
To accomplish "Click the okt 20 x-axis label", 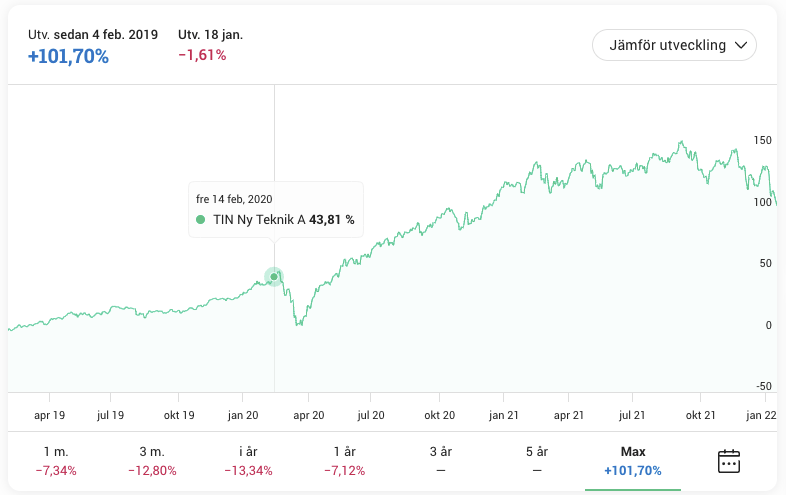I will tap(439, 414).
